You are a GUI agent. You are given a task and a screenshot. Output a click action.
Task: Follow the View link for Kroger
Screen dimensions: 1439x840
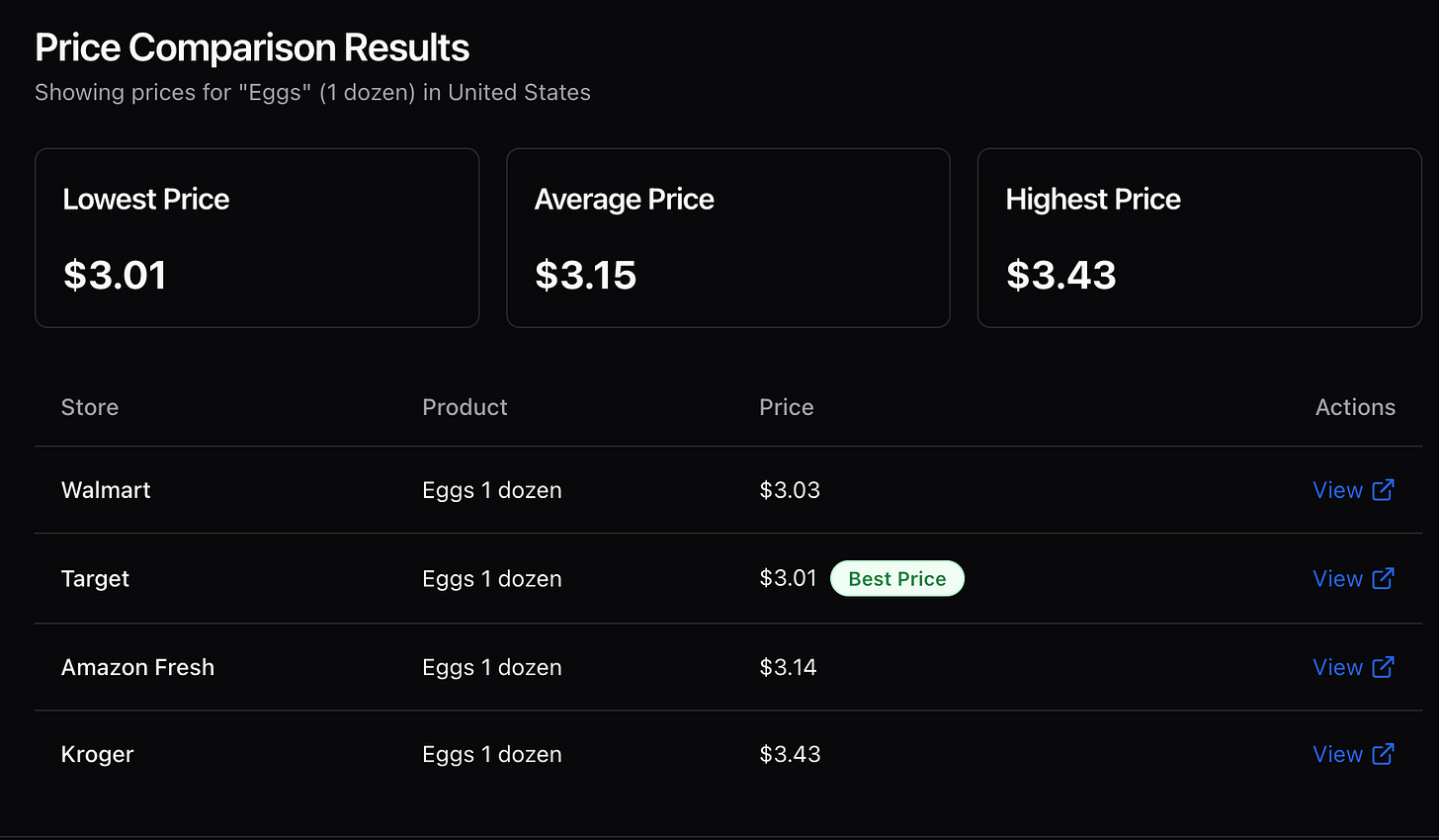(1353, 755)
